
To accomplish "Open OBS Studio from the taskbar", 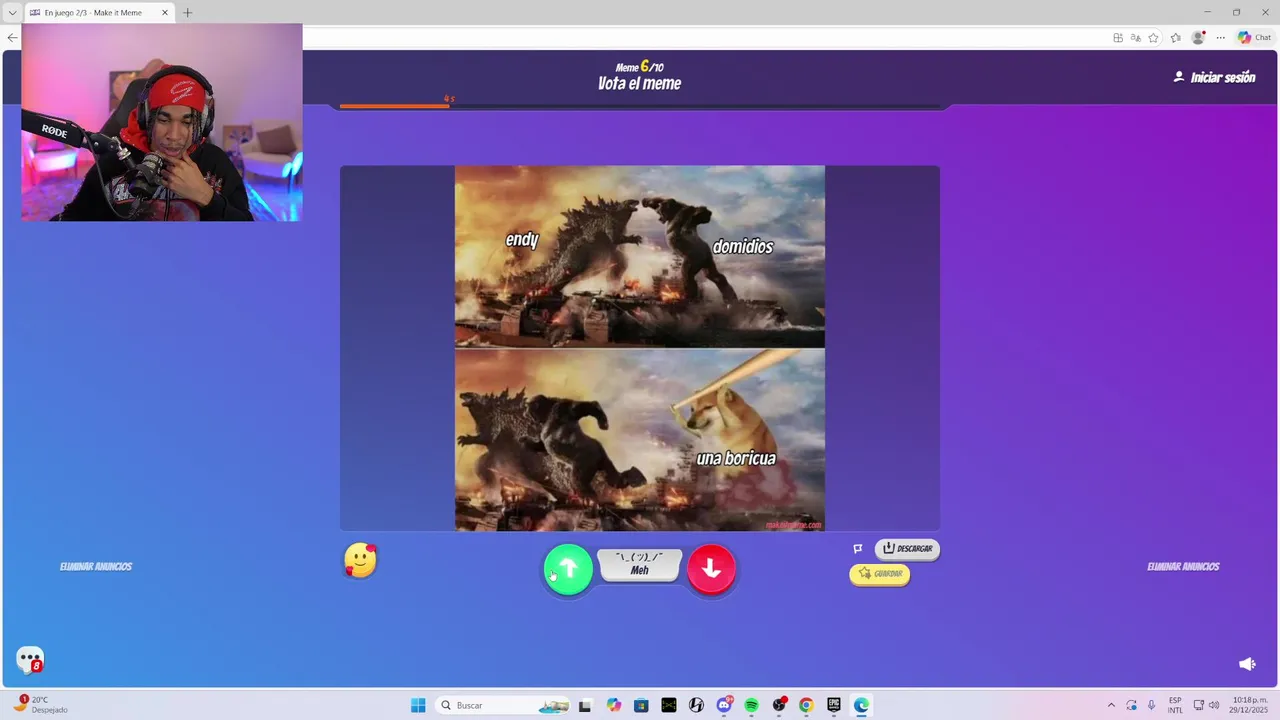I will point(779,705).
